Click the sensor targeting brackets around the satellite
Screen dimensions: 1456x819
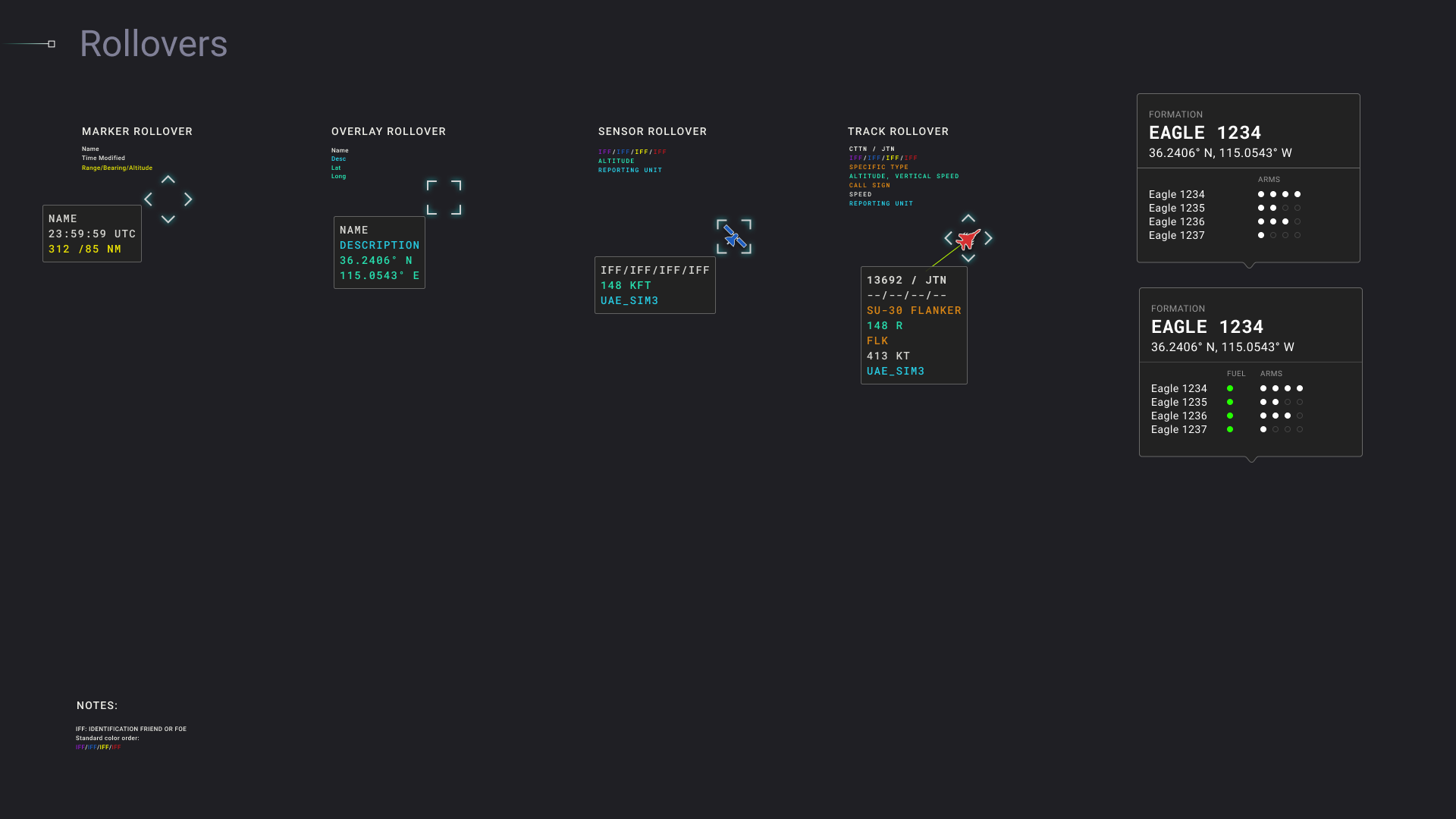(x=733, y=237)
